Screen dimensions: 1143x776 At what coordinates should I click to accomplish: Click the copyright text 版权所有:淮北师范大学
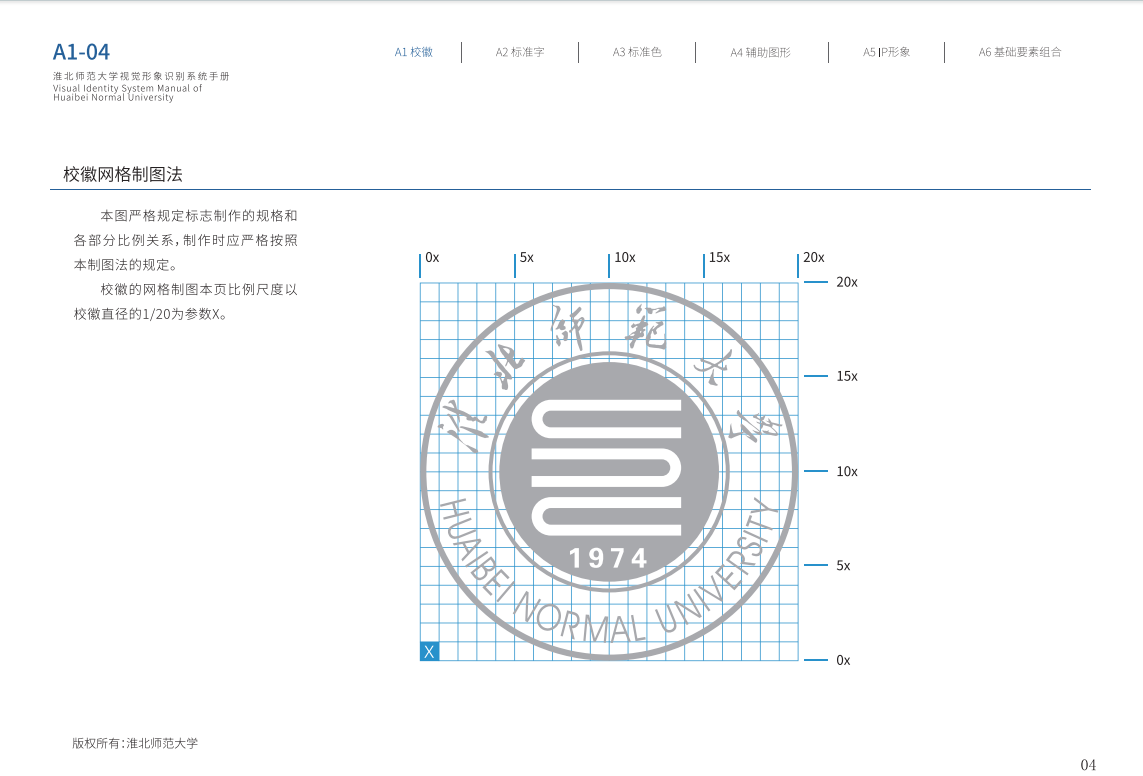click(x=135, y=743)
